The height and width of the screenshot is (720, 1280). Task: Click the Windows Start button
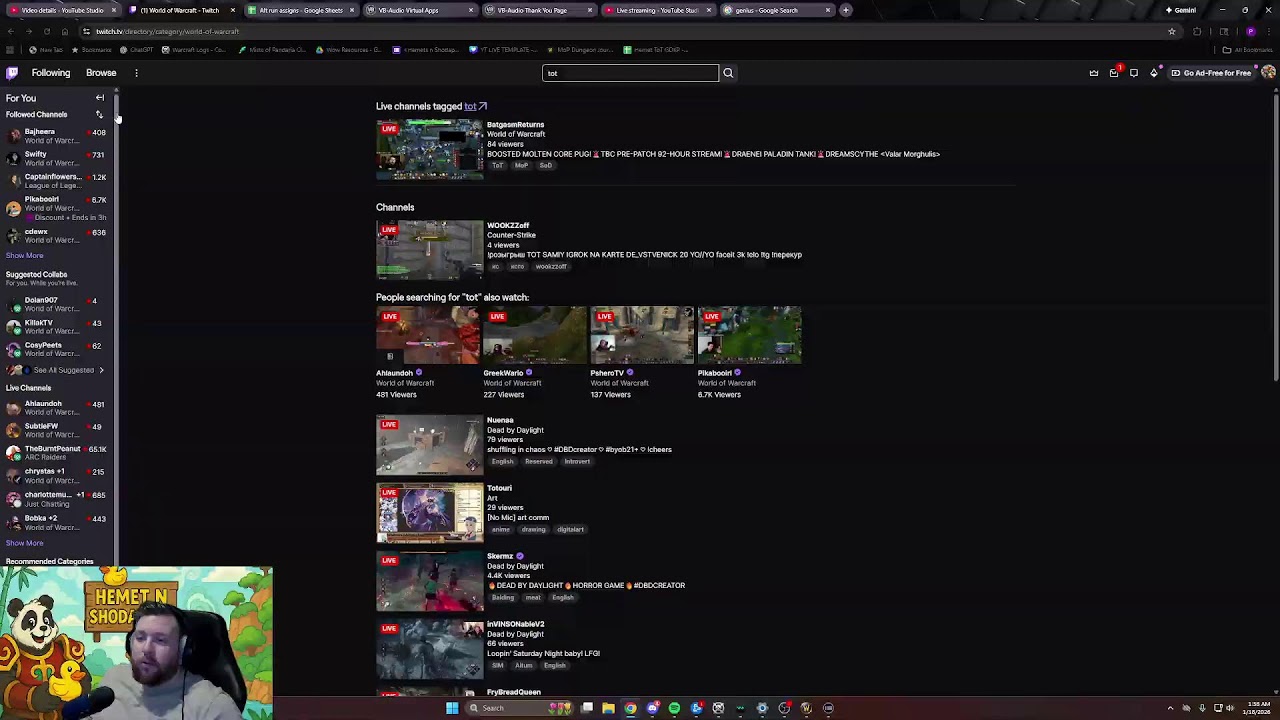point(452,708)
